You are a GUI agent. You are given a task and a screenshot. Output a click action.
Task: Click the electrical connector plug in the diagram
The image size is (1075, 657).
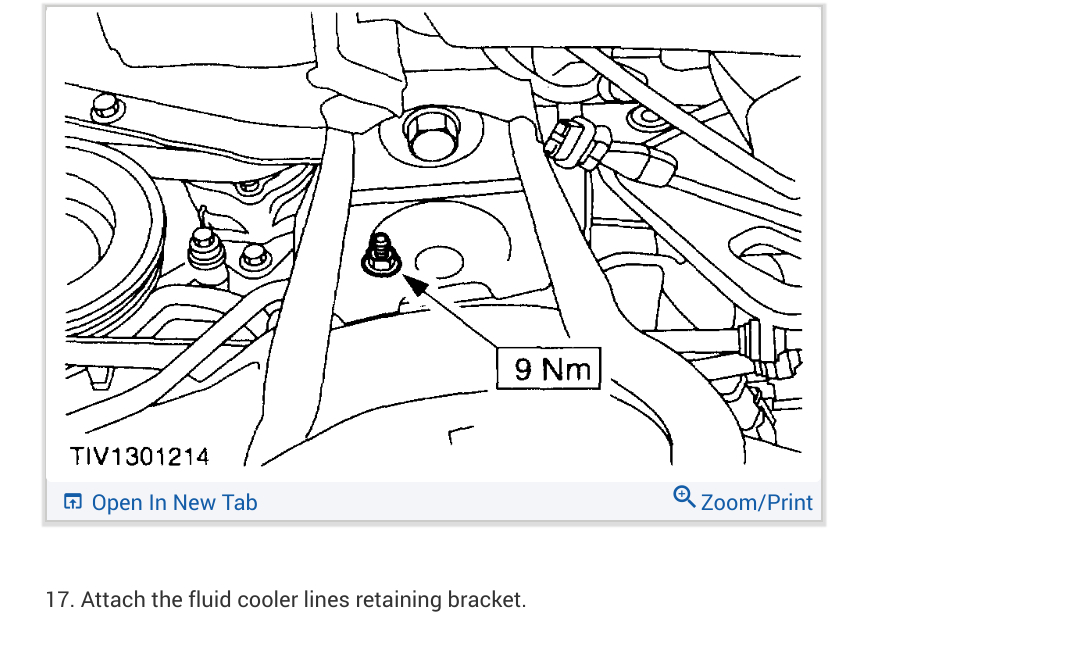pyautogui.click(x=577, y=143)
